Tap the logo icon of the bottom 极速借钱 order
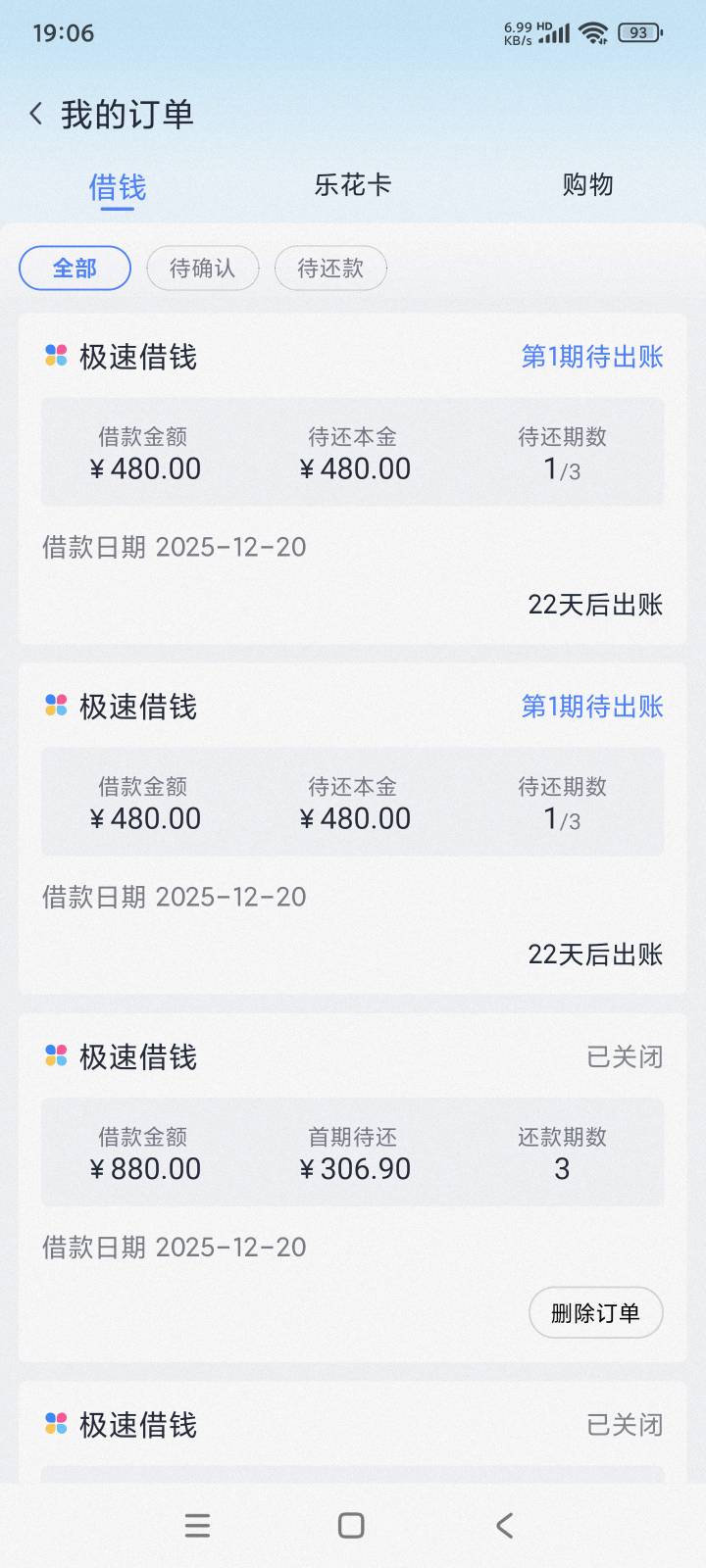This screenshot has height=1568, width=706. (x=56, y=1423)
